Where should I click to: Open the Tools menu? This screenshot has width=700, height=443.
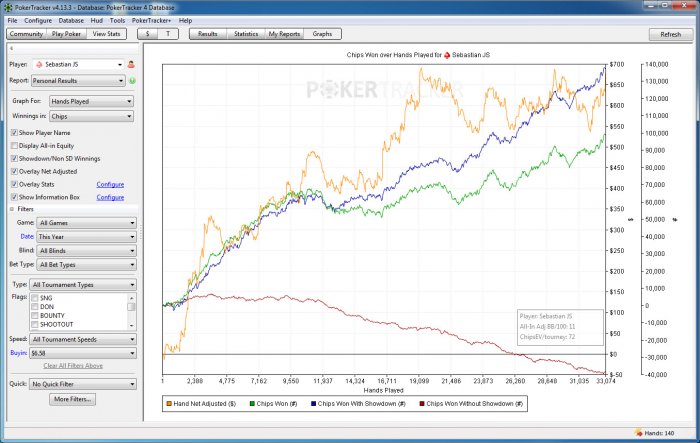pyautogui.click(x=117, y=21)
